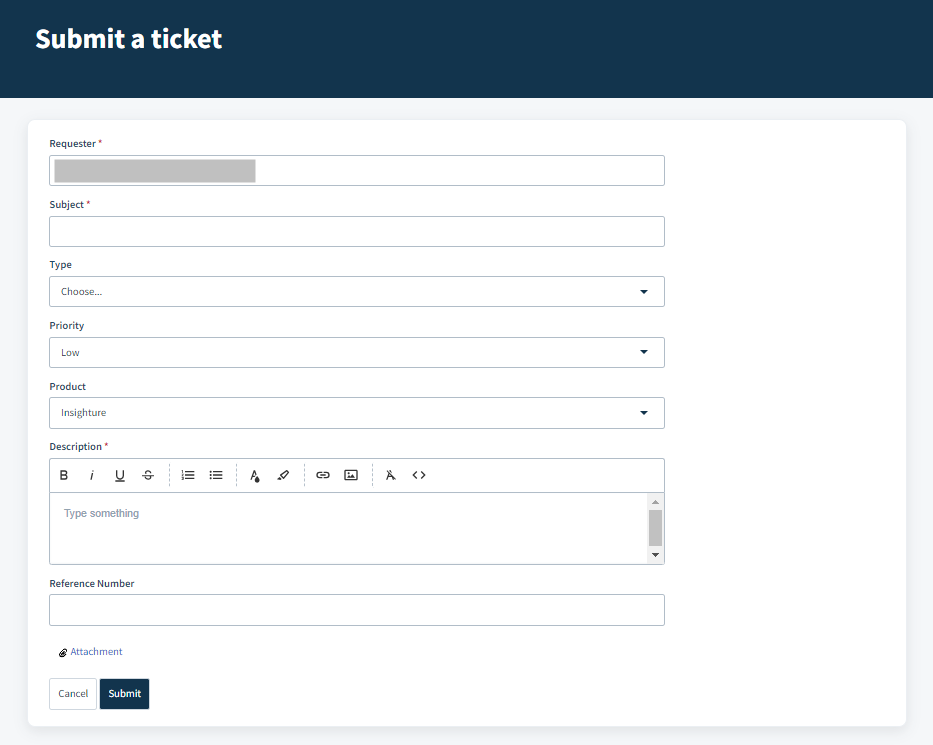
Task: Switch to code view in editor
Action: pyautogui.click(x=419, y=475)
